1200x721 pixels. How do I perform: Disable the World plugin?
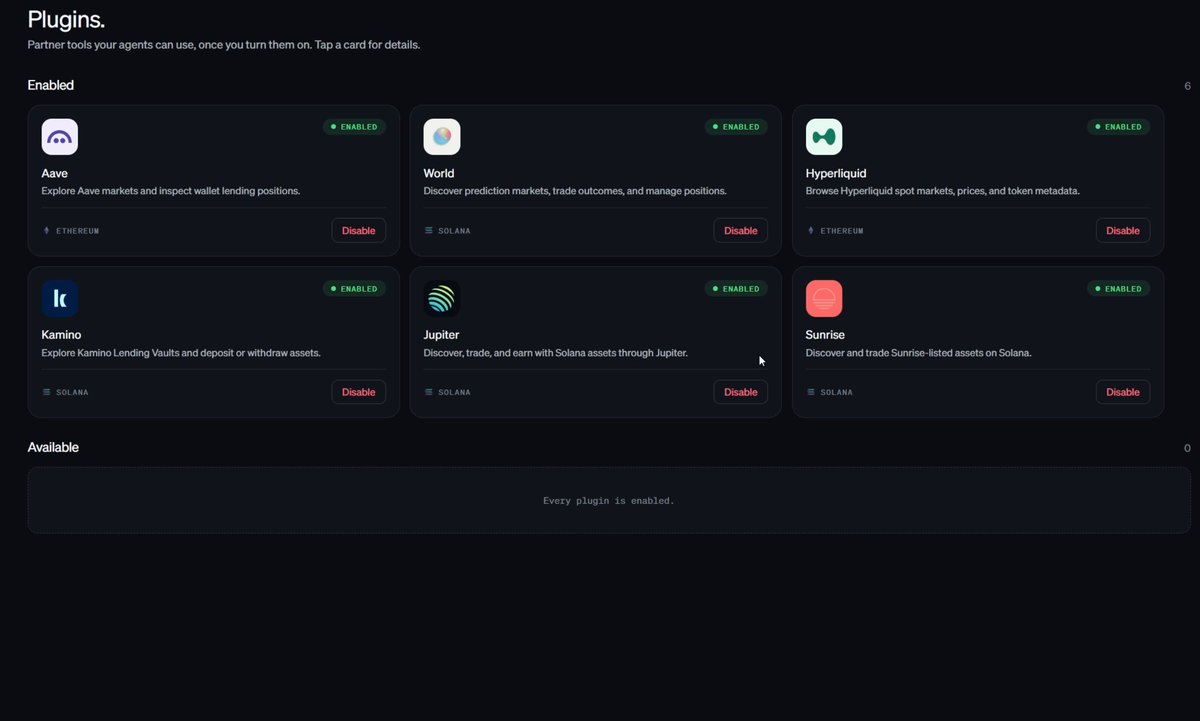tap(741, 231)
